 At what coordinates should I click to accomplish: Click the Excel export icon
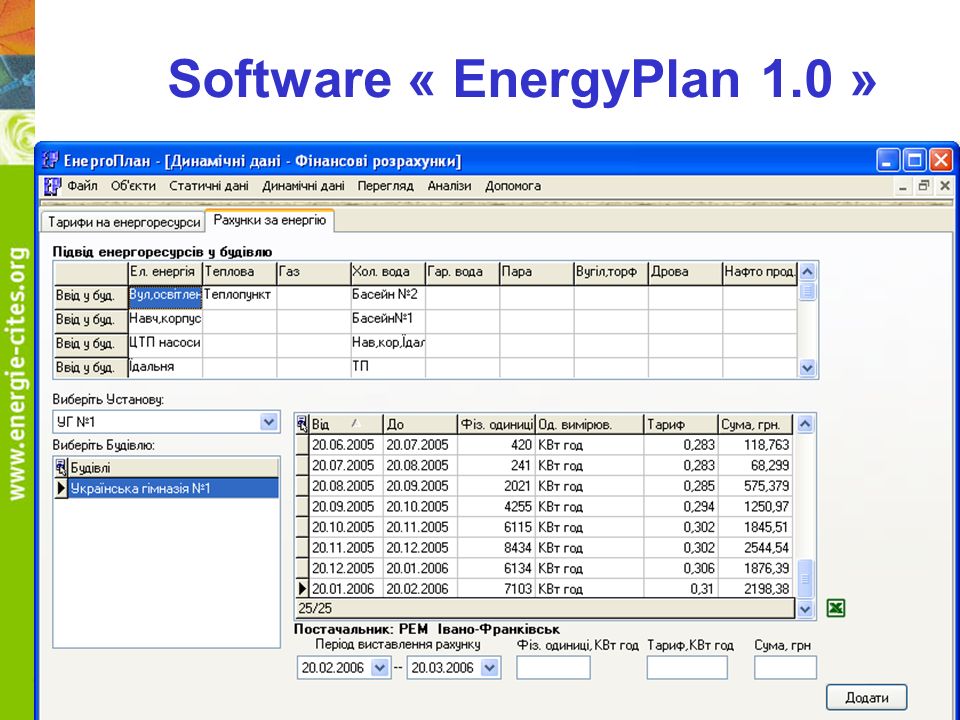pyautogui.click(x=836, y=608)
